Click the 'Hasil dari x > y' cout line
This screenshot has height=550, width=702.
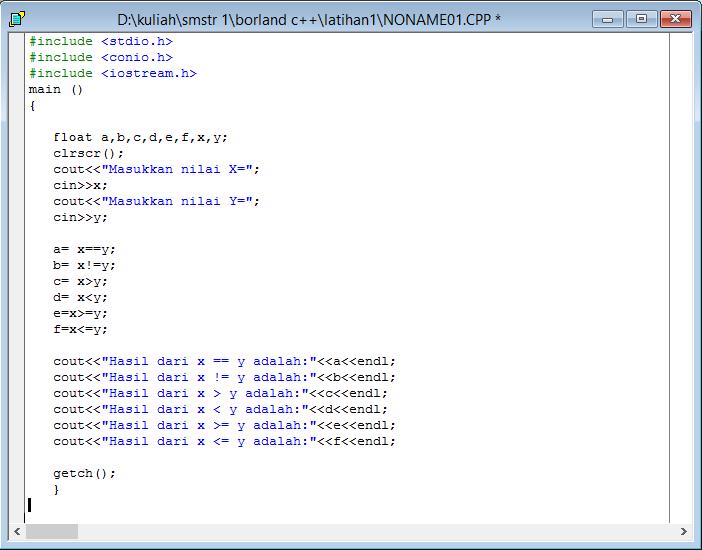pos(220,394)
